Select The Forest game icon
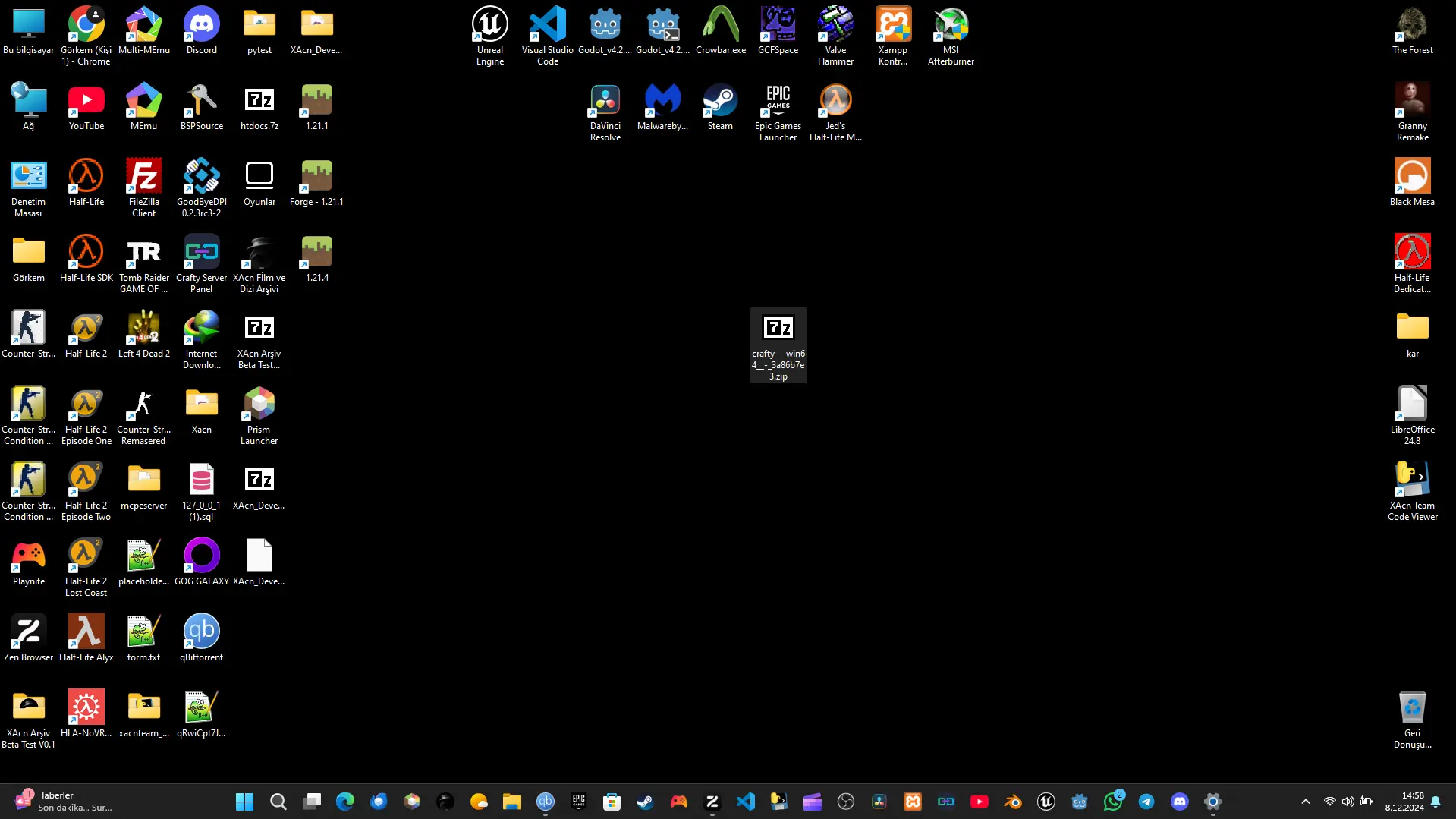The height and width of the screenshot is (819, 1456). (1412, 30)
